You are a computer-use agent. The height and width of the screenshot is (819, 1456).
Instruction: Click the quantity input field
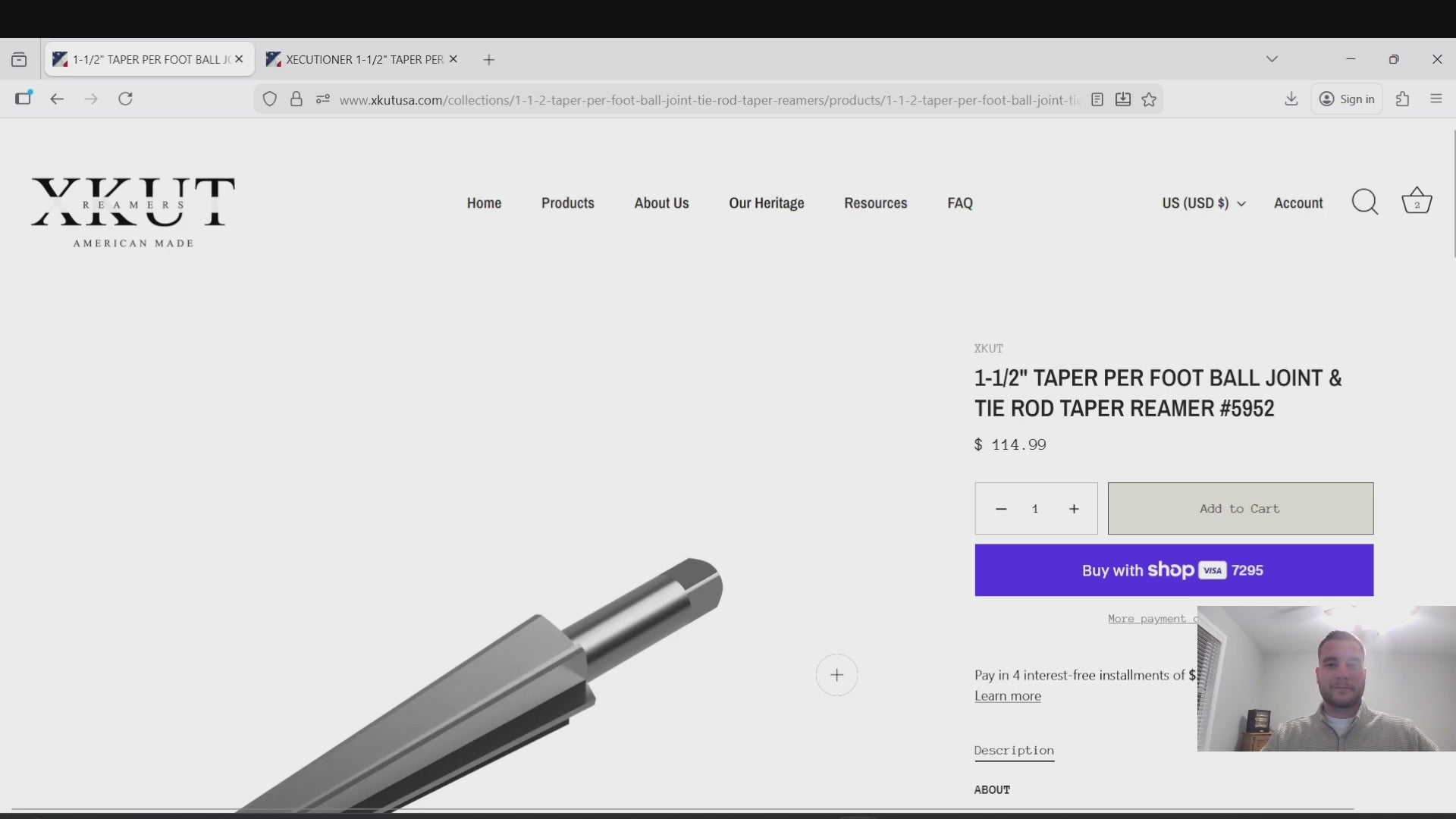click(1035, 509)
